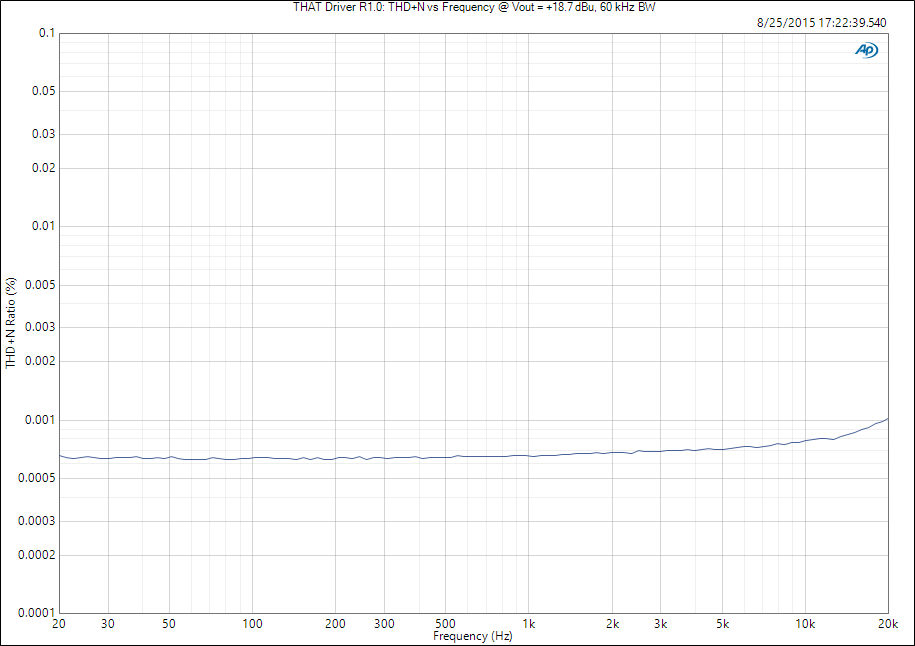Click the 0.005 Y-axis tick label
Viewport: 915px width, 646px height.
(40, 285)
